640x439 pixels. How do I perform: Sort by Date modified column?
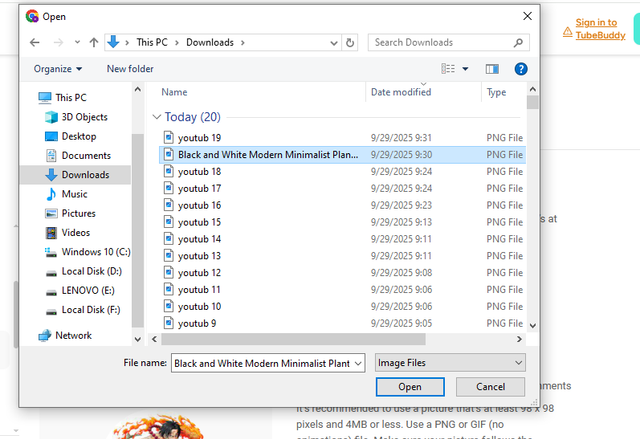tap(401, 92)
